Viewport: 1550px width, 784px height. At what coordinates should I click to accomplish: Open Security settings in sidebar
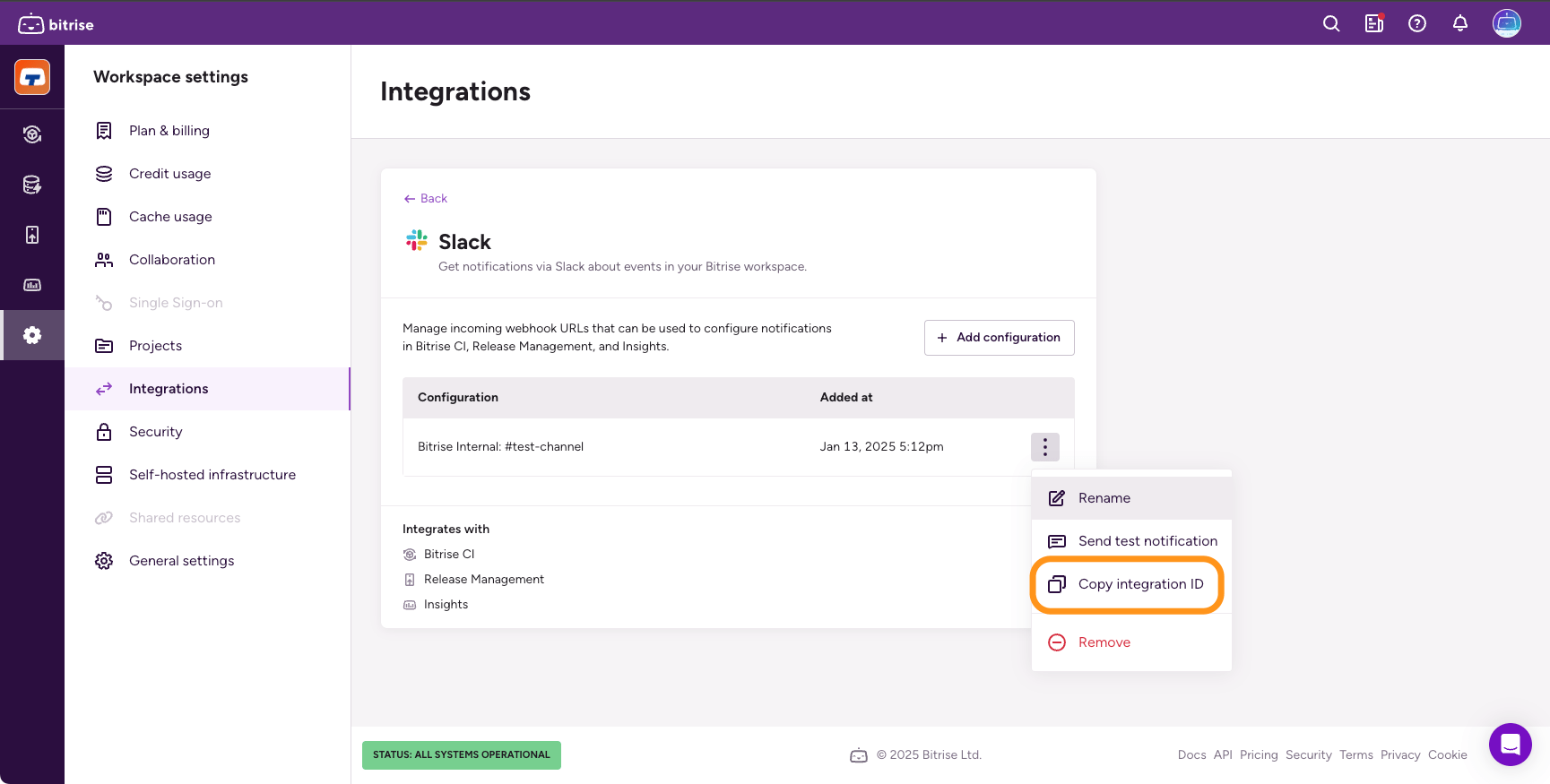tap(207, 432)
